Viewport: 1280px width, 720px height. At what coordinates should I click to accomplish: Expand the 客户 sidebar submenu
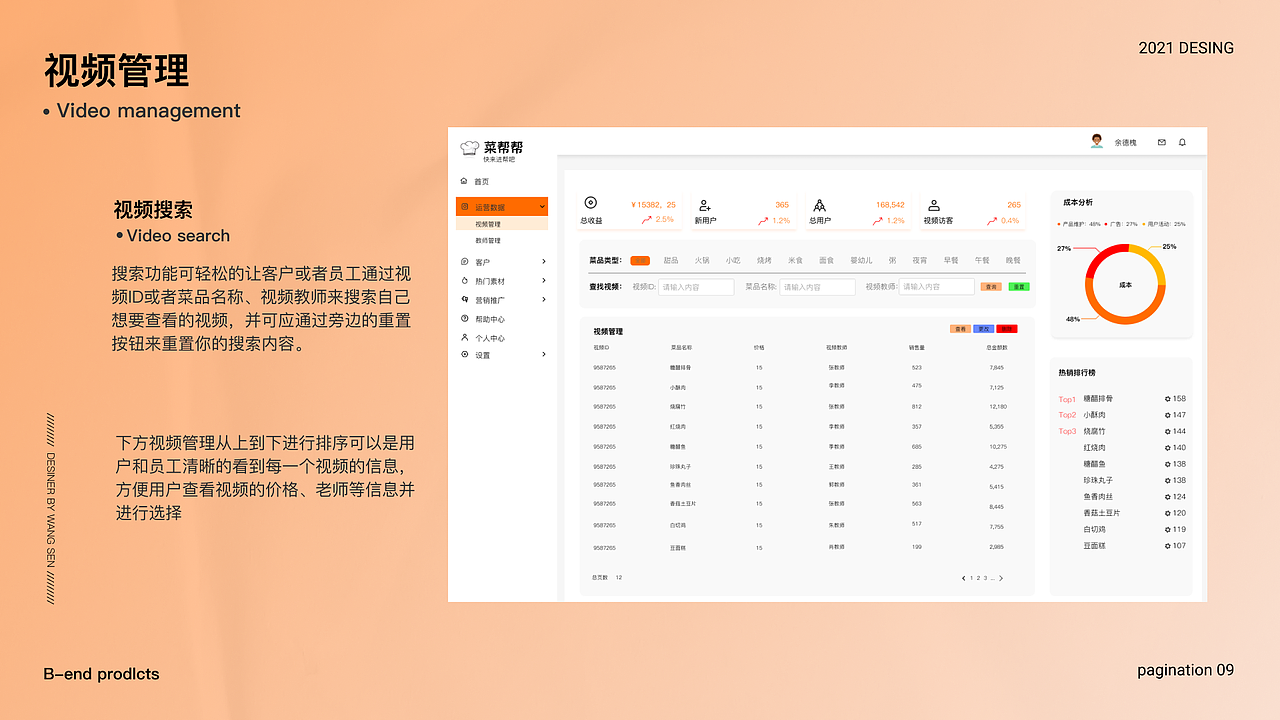[x=542, y=260]
